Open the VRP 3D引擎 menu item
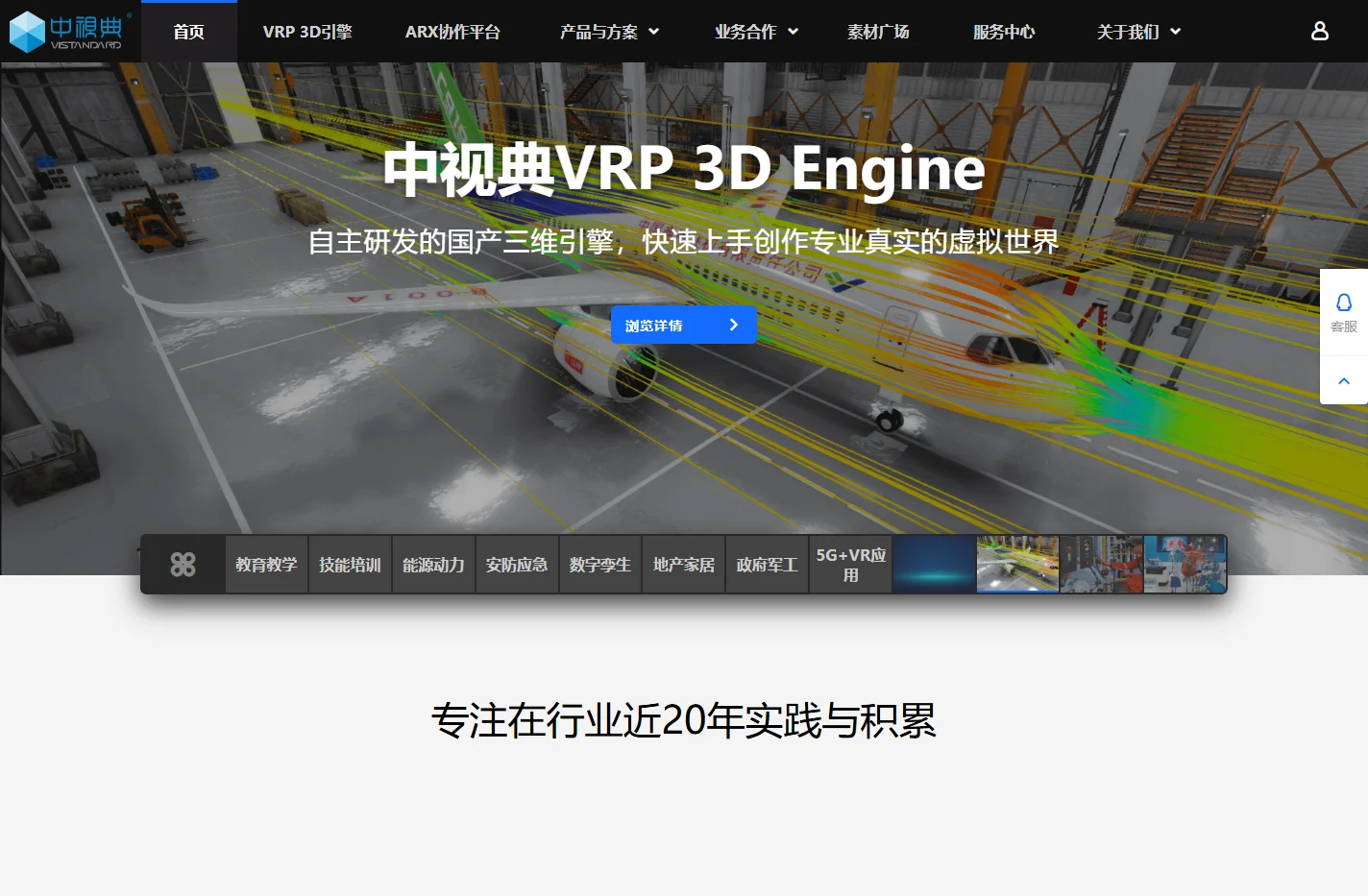1368x896 pixels. coord(307,32)
